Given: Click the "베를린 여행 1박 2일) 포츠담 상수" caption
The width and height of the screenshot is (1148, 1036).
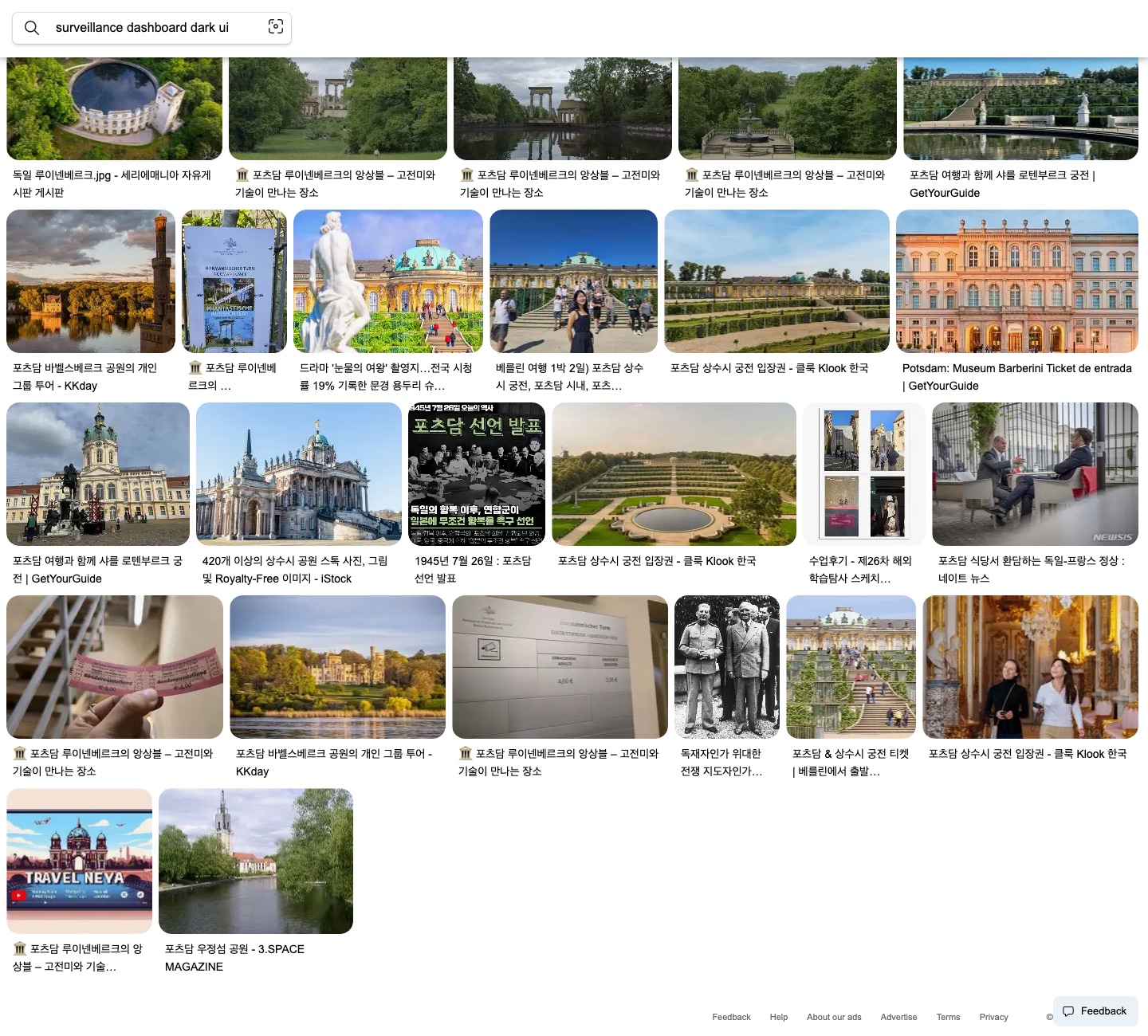Looking at the screenshot, I should coord(569,377).
